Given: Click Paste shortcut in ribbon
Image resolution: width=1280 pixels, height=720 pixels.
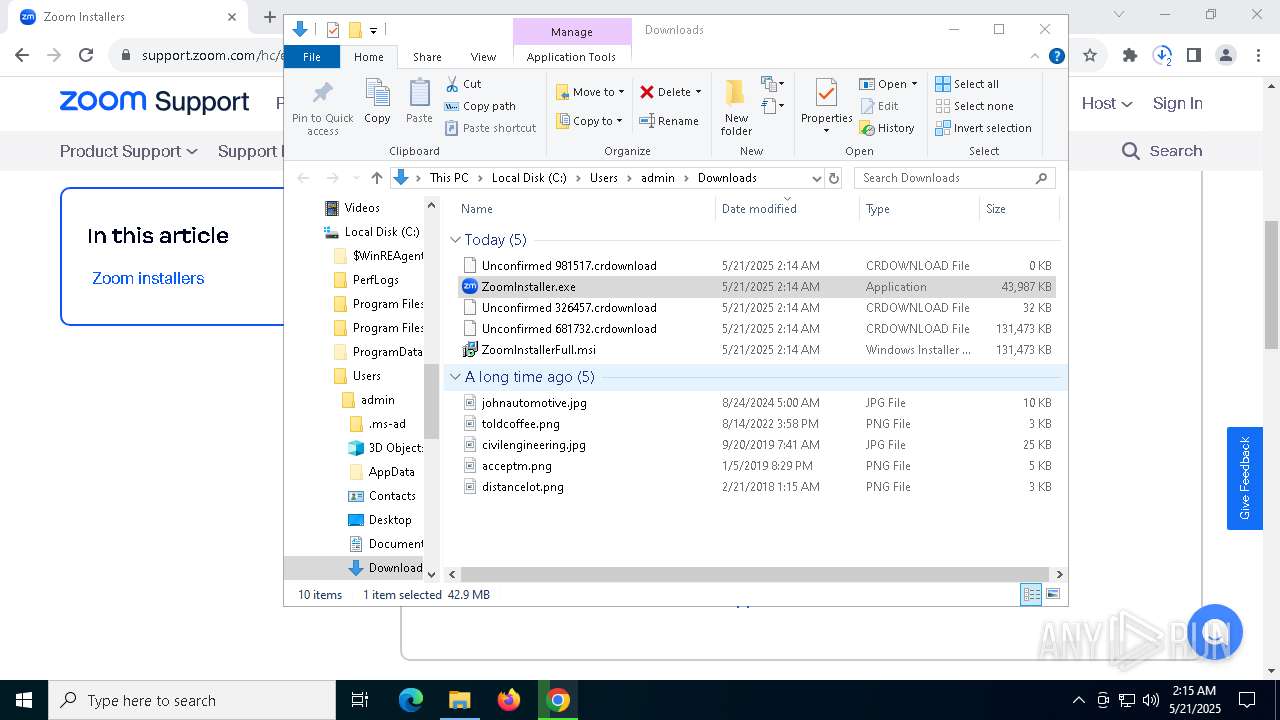Looking at the screenshot, I should tap(490, 128).
